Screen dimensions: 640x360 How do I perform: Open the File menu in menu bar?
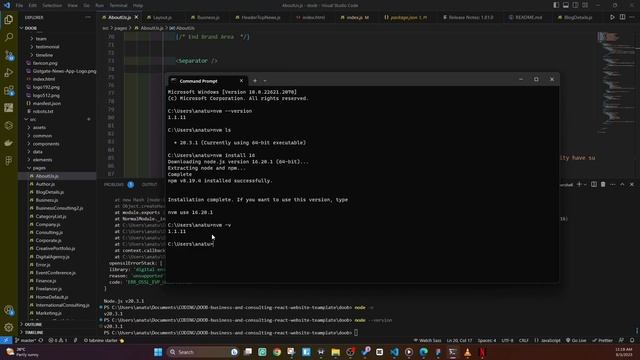19,5
